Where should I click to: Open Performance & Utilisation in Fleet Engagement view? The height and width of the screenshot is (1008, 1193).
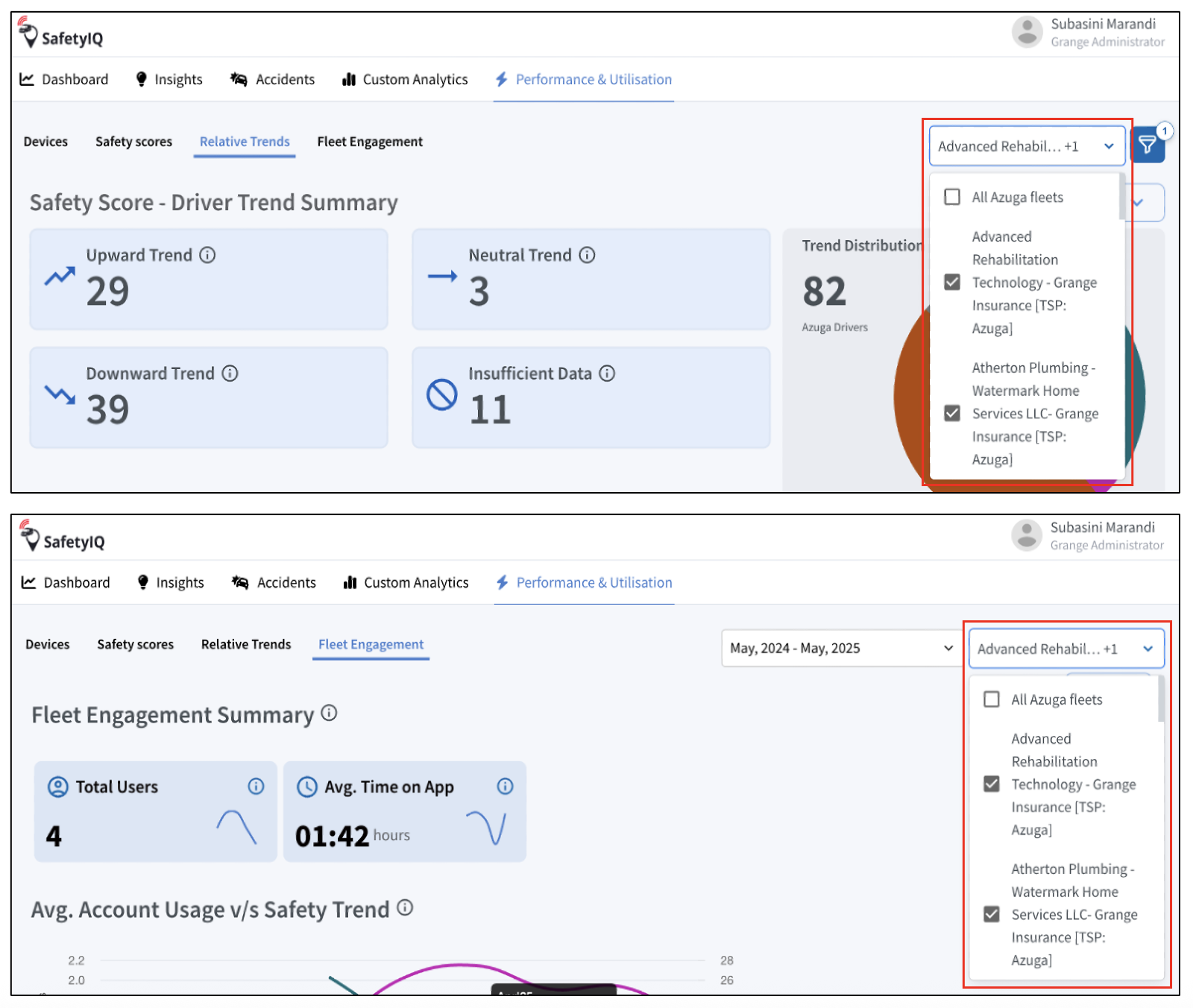[x=585, y=582]
